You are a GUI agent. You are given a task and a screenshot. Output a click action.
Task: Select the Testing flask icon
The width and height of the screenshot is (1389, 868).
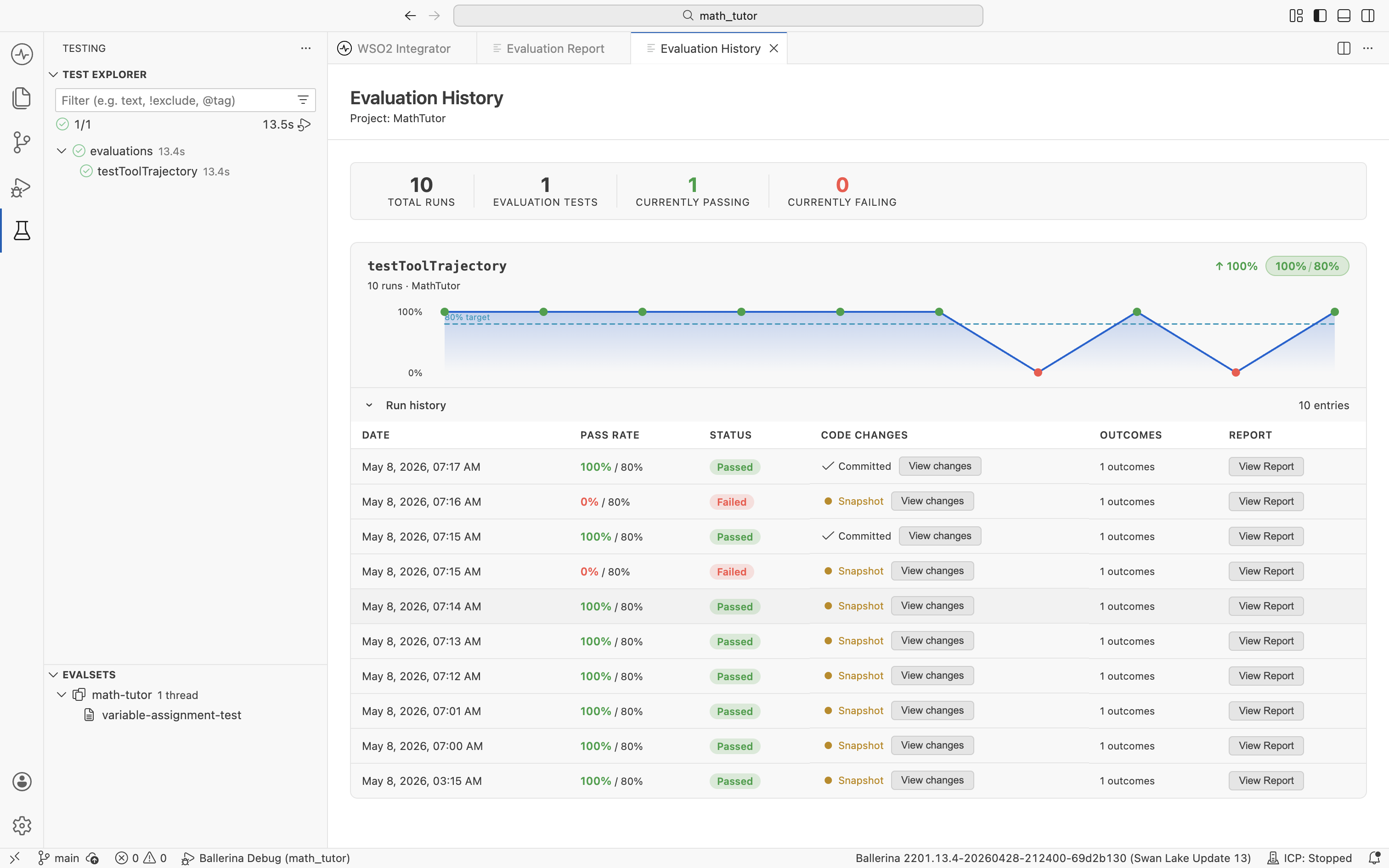click(22, 230)
